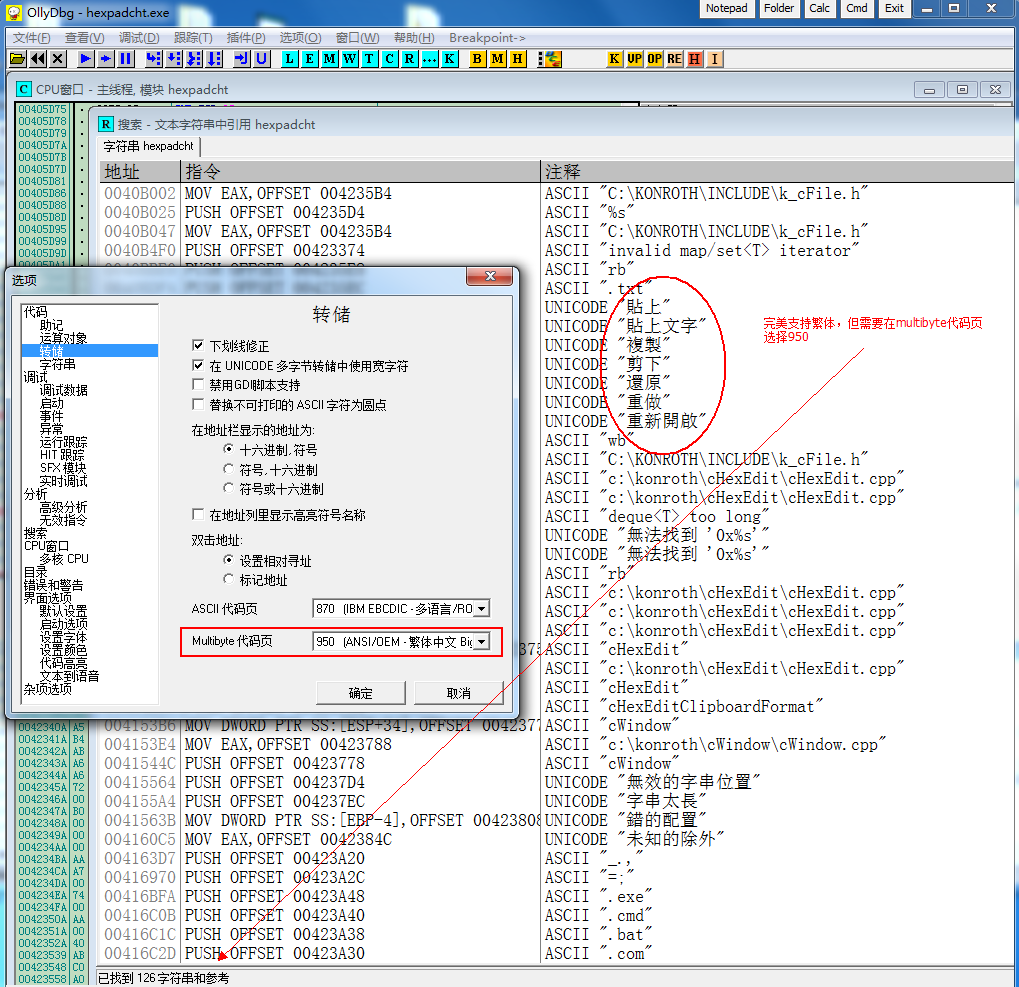Enable 替换不可打印的 ASCII 字符为圆点 checkbox
Viewport: 1019px width, 987px height.
(x=198, y=404)
